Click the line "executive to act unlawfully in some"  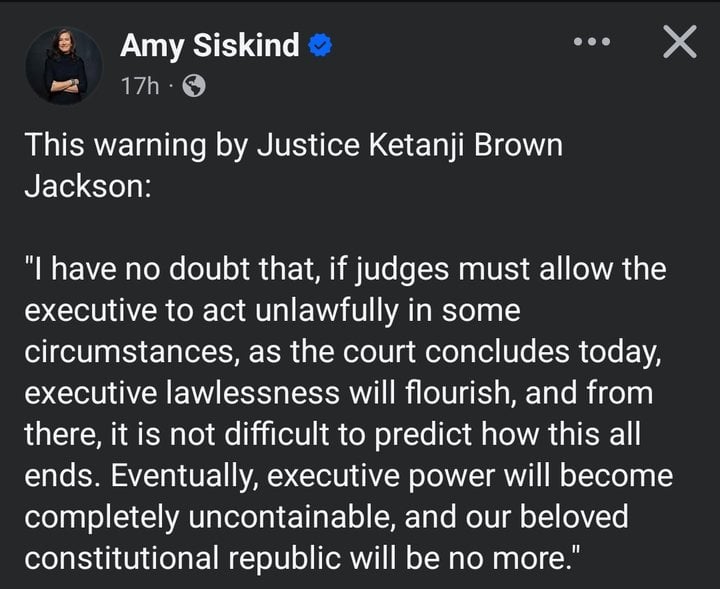pyautogui.click(x=272, y=311)
